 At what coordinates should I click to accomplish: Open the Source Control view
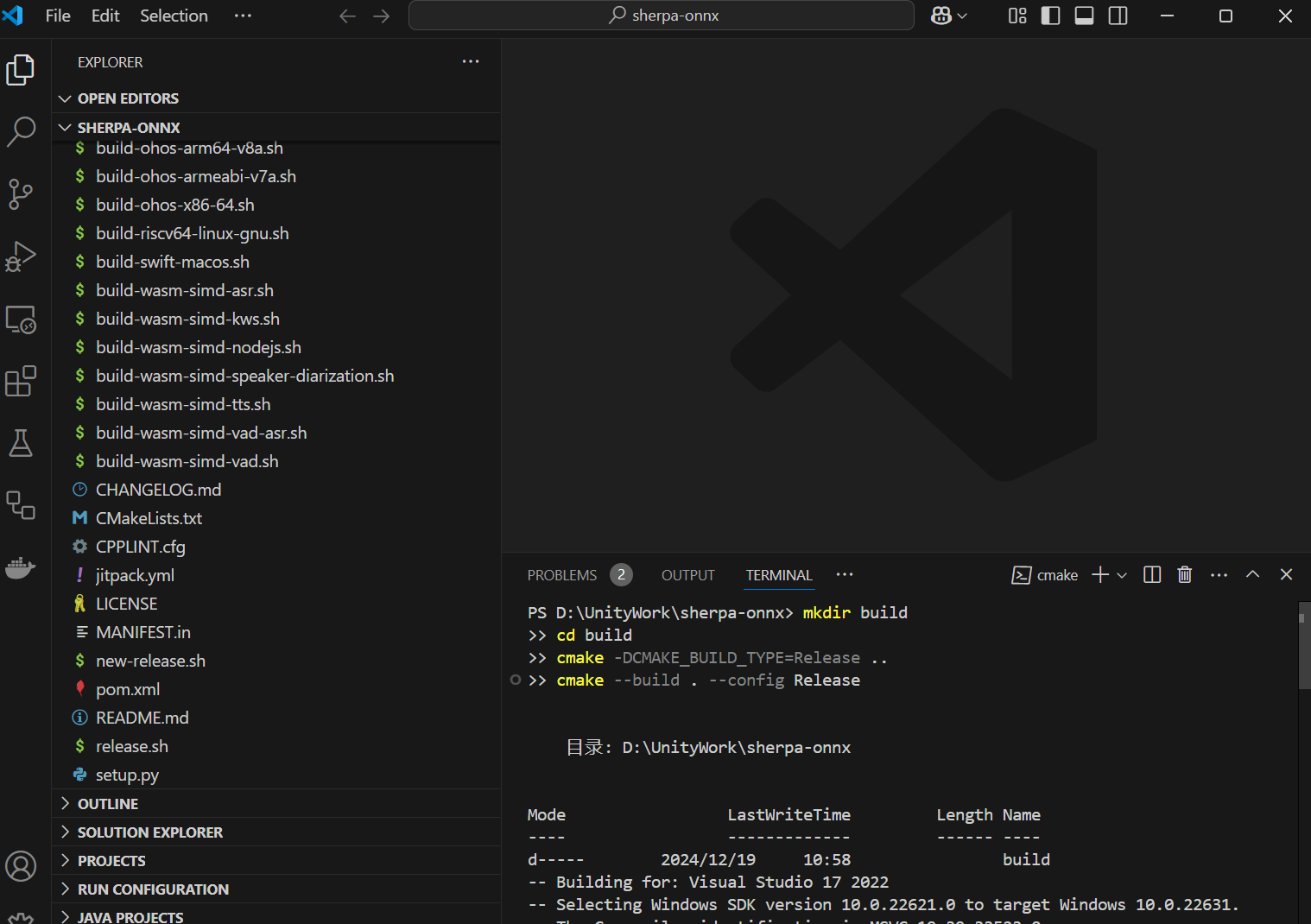click(x=21, y=194)
